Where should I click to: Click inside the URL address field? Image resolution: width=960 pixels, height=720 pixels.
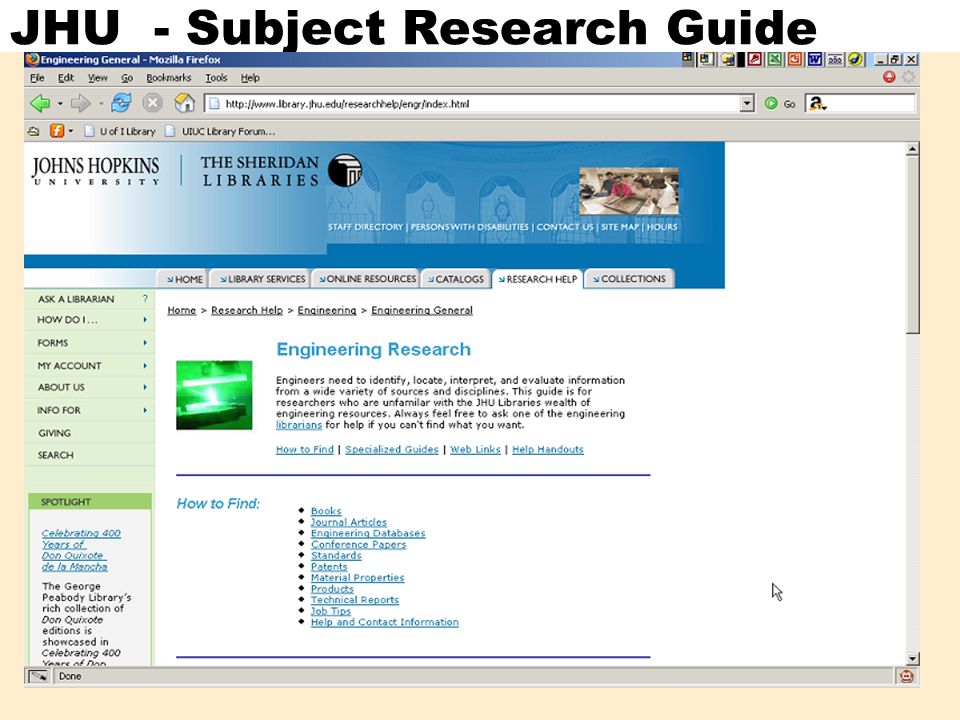click(479, 103)
